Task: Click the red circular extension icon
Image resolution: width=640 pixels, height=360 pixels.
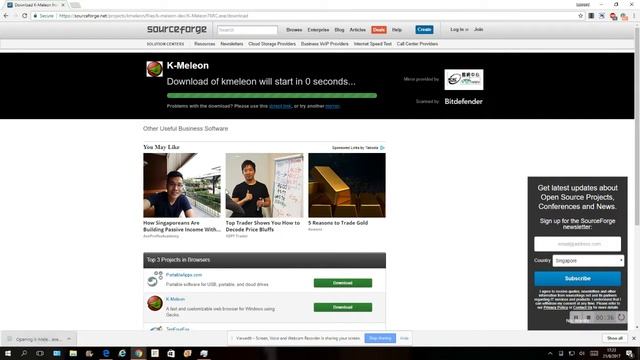Action: [x=613, y=16]
